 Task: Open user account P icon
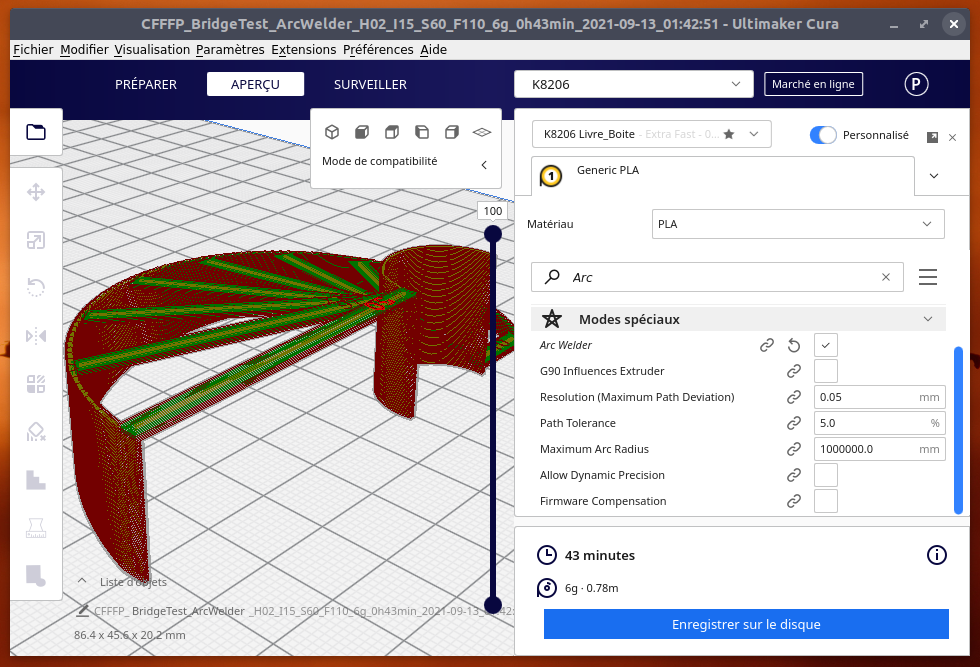tap(916, 84)
